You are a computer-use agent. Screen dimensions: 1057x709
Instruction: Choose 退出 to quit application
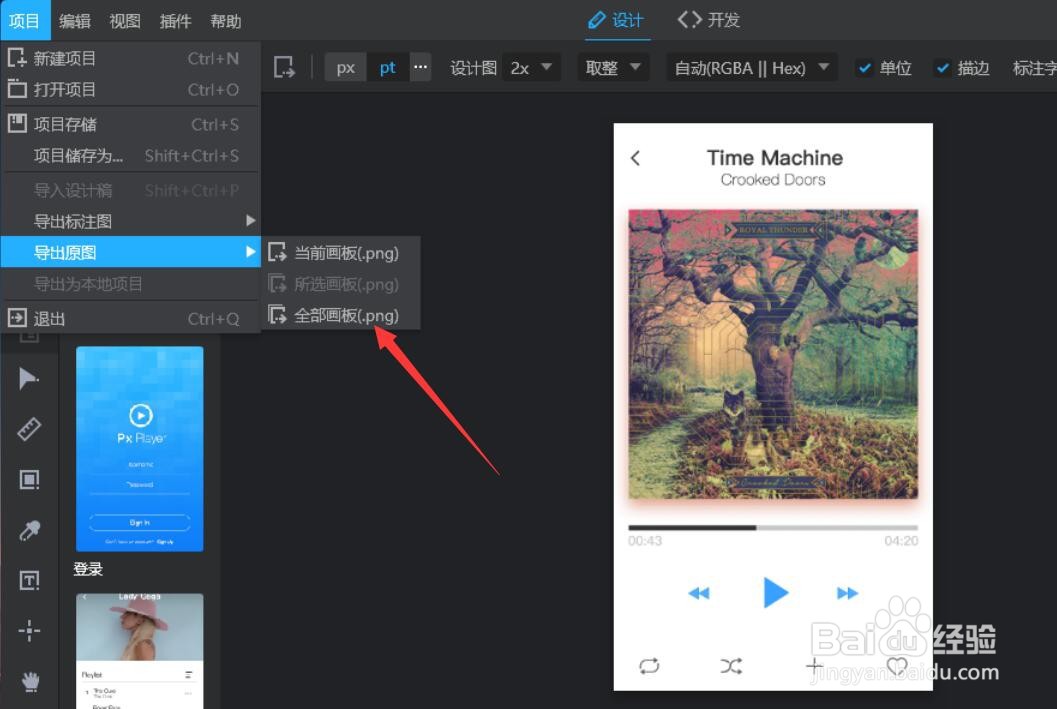click(131, 318)
